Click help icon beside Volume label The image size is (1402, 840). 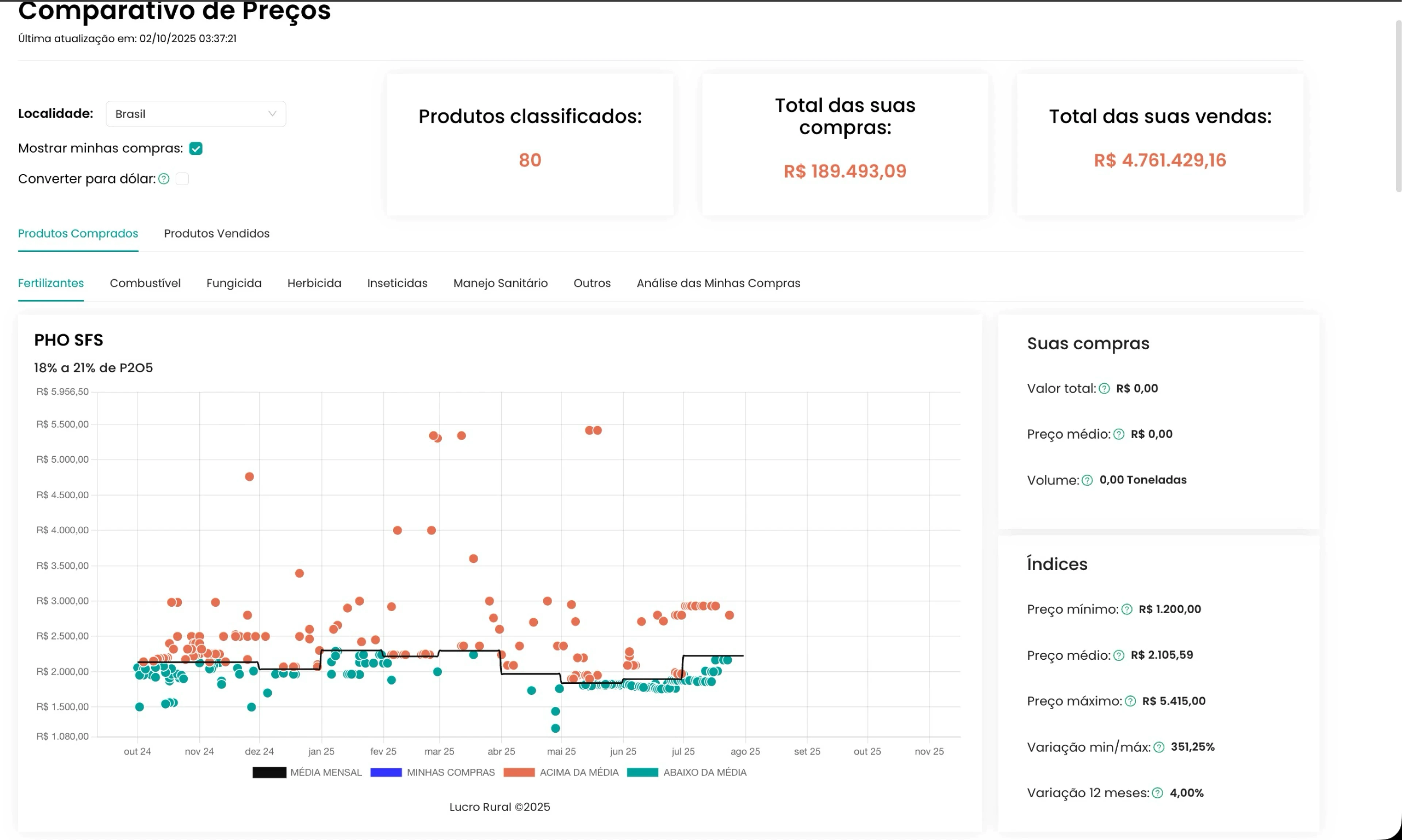click(1087, 480)
